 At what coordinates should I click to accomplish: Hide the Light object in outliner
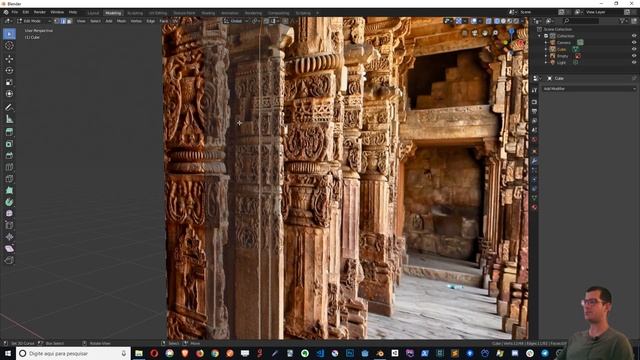pyautogui.click(x=634, y=62)
